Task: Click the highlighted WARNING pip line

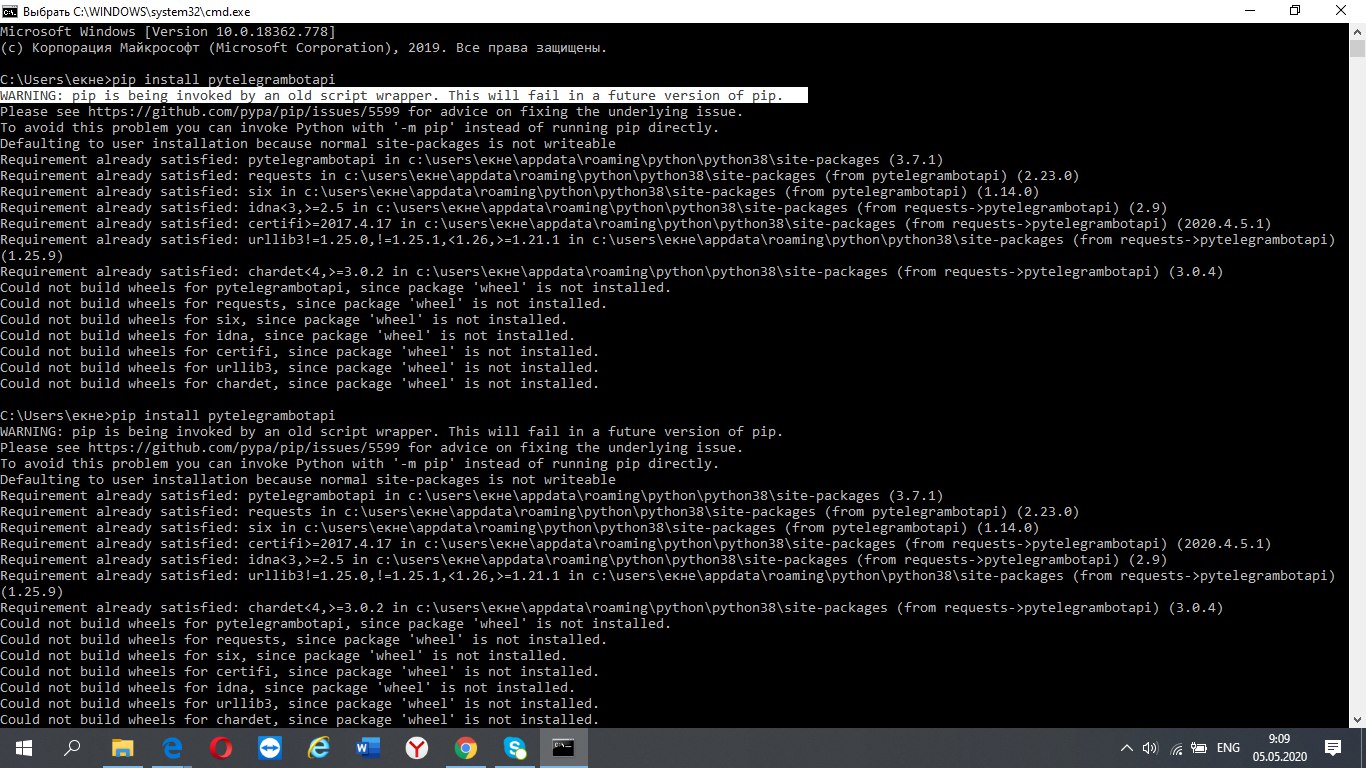Action: click(x=404, y=96)
